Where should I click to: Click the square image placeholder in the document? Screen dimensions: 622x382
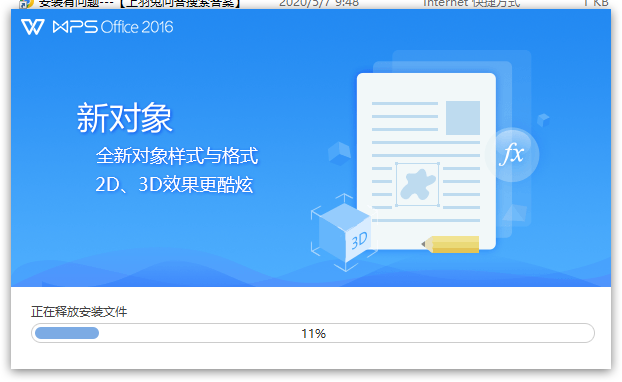(463, 118)
